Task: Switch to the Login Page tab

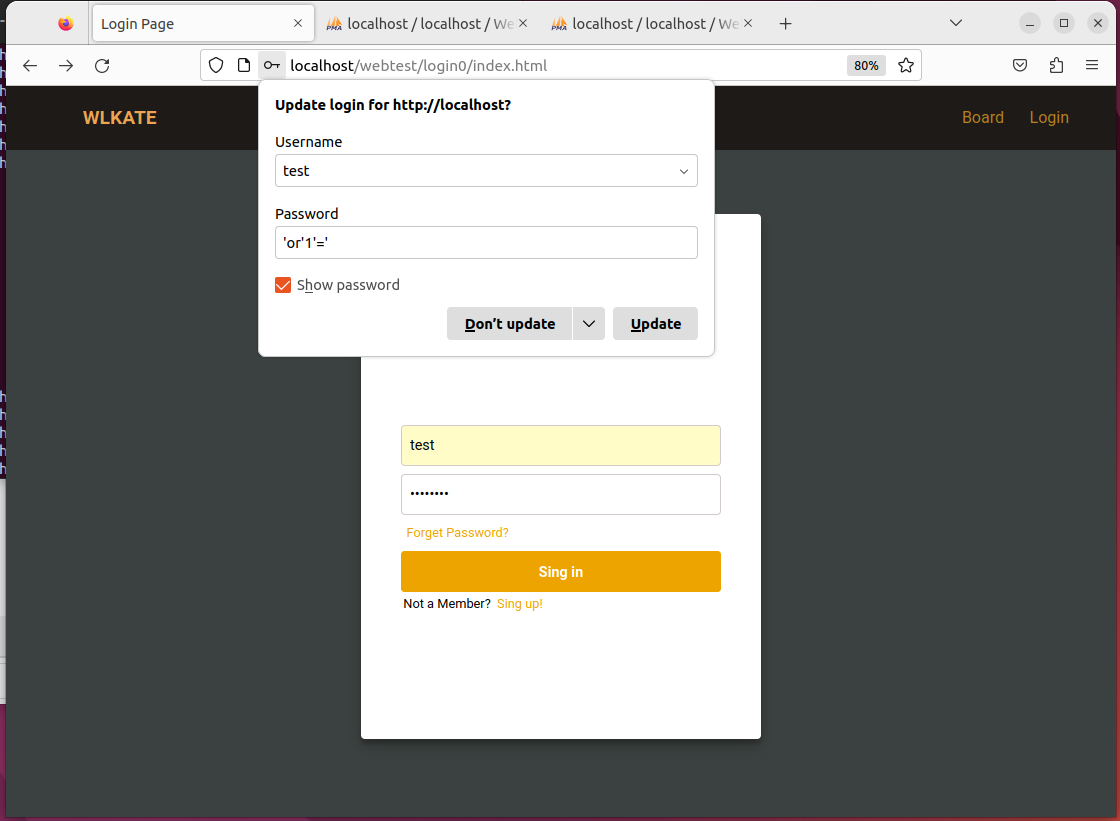Action: pos(203,24)
